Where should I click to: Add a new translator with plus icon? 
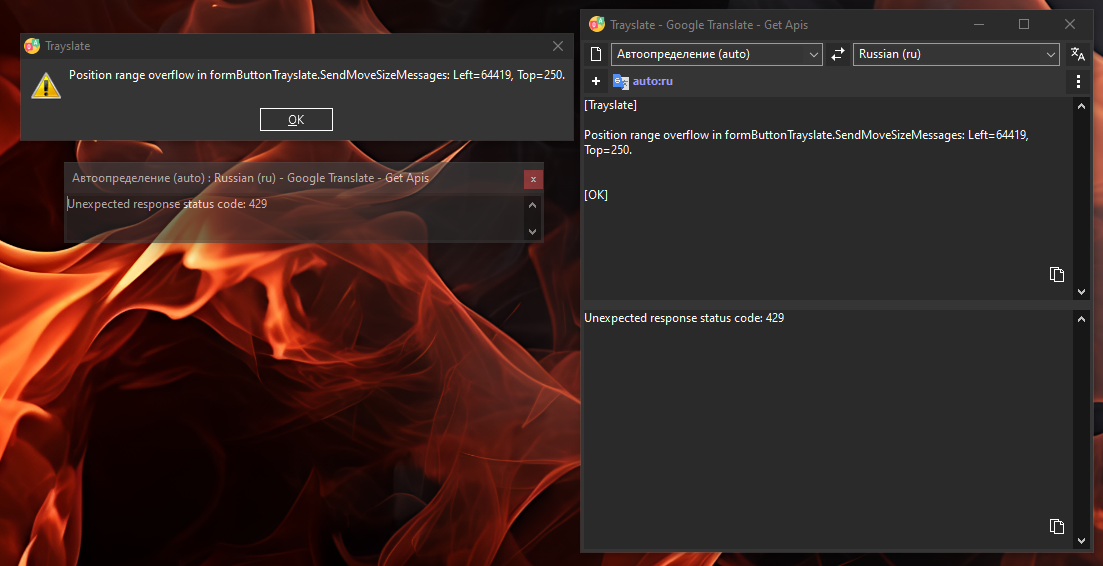596,82
